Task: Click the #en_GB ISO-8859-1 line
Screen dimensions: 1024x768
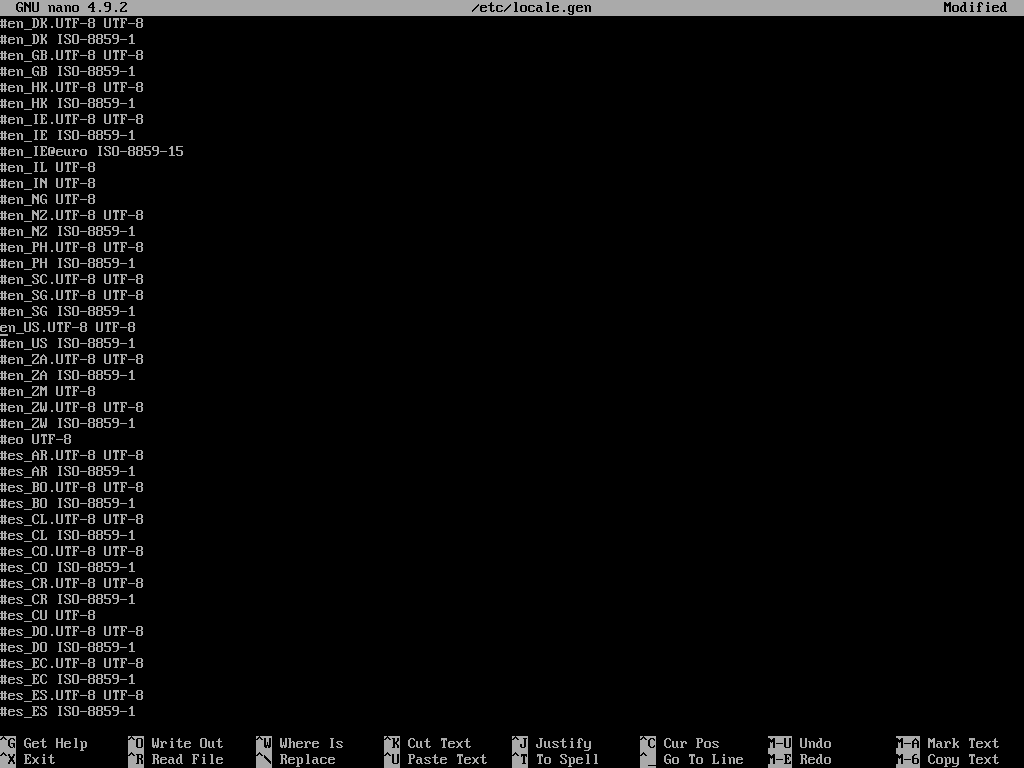Action: [68, 71]
